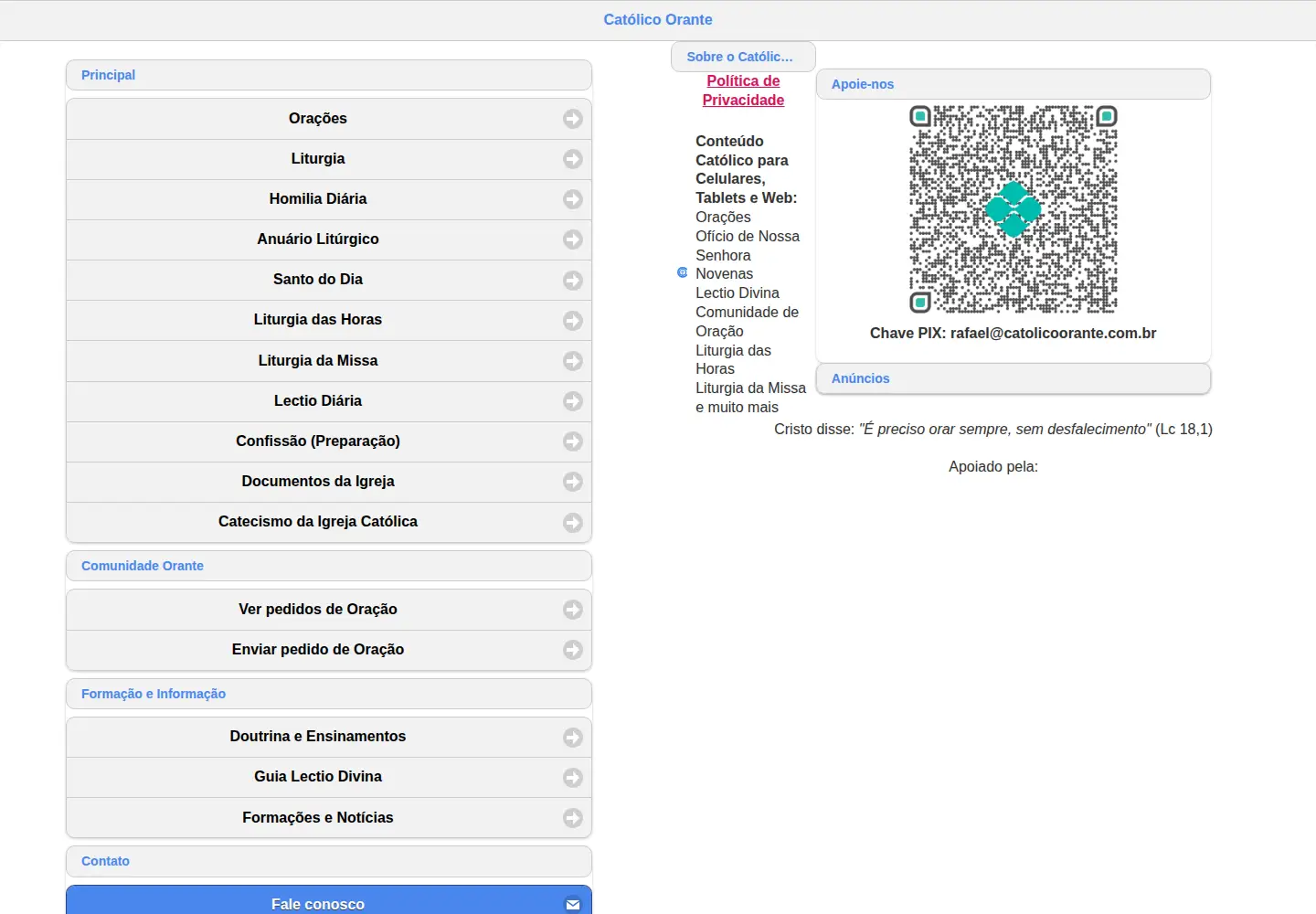Click the arrow icon for Catecismo da Igreja Católica
This screenshot has width=1316, height=914.
[x=573, y=522]
